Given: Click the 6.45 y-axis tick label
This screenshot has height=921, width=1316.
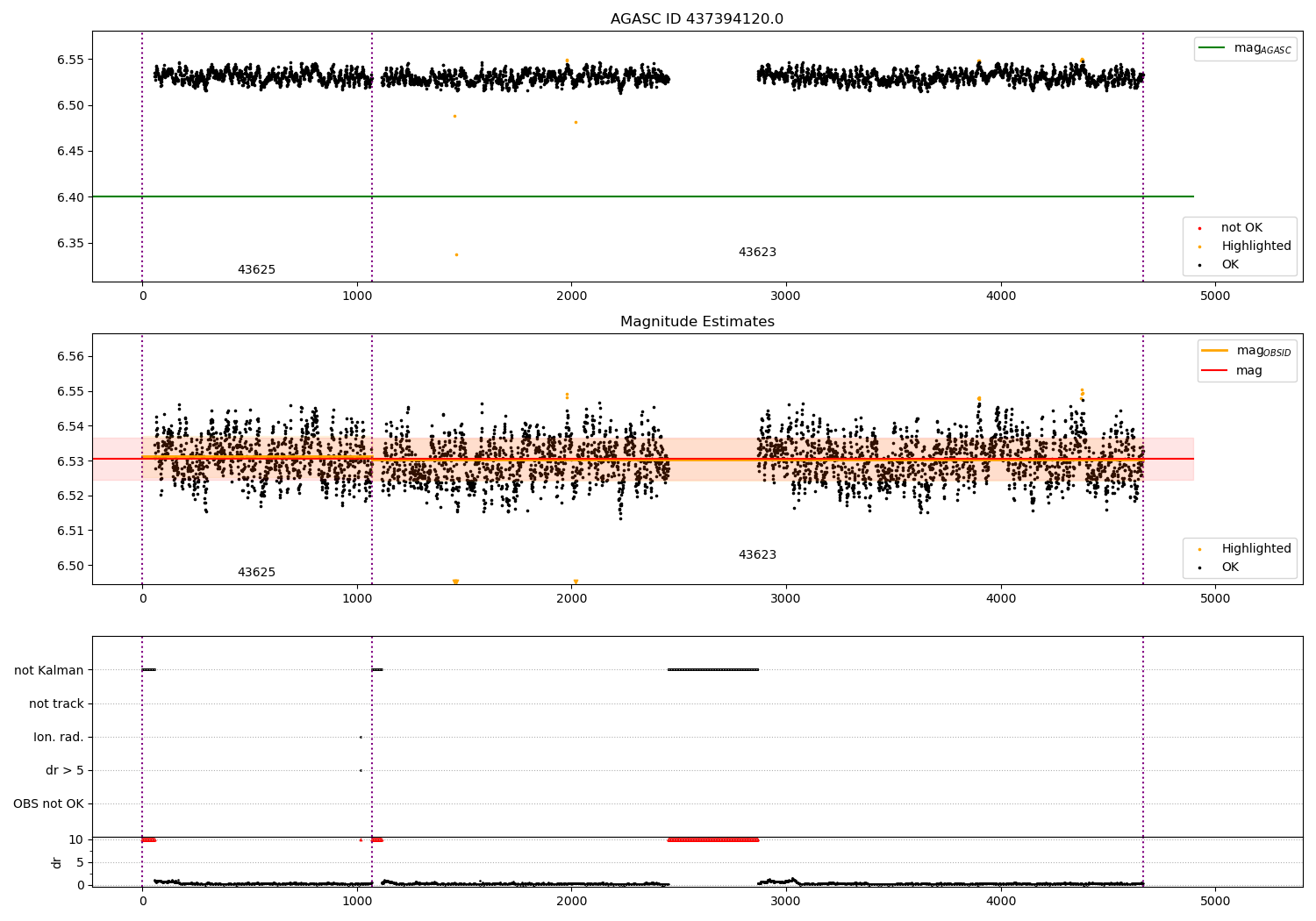Looking at the screenshot, I should [x=70, y=152].
